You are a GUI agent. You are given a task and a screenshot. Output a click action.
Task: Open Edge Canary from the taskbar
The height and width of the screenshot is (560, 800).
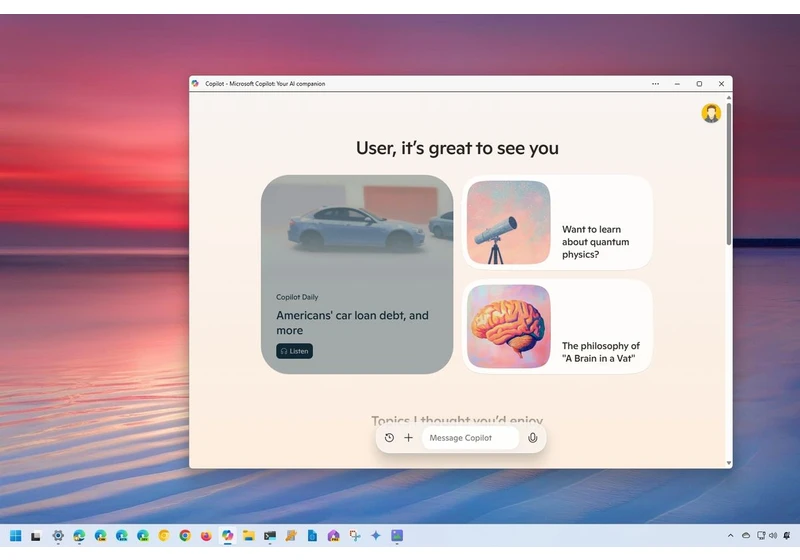point(101,536)
